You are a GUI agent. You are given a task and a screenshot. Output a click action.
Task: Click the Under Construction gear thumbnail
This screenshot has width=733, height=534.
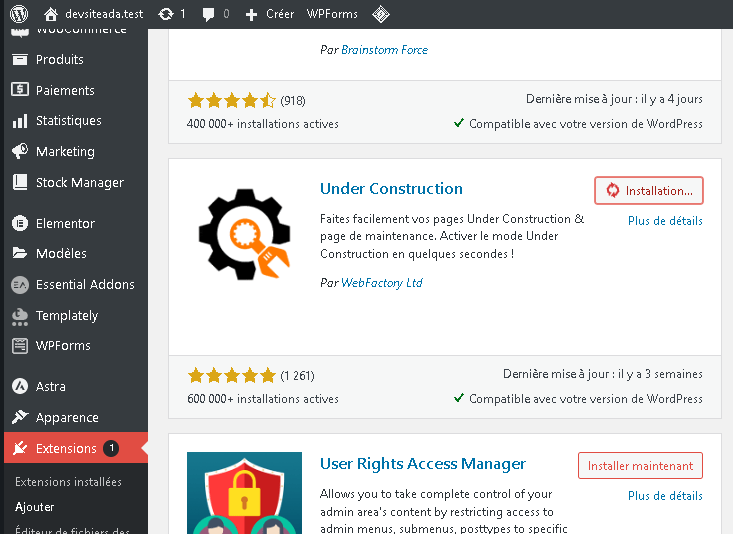tap(244, 234)
